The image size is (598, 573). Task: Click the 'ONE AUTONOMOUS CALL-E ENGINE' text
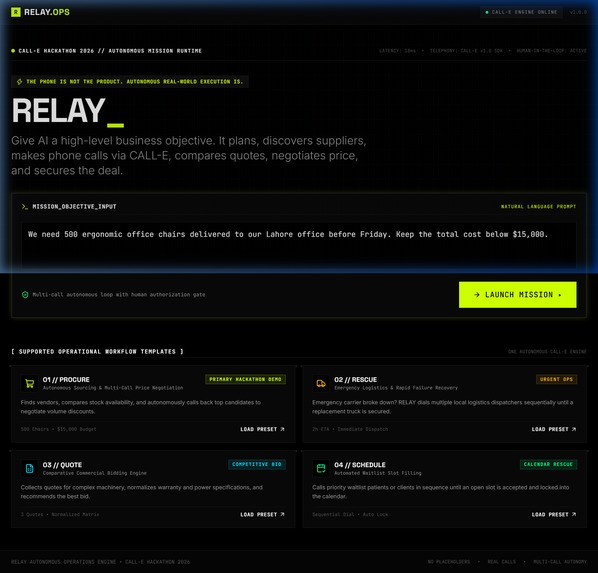tap(547, 351)
